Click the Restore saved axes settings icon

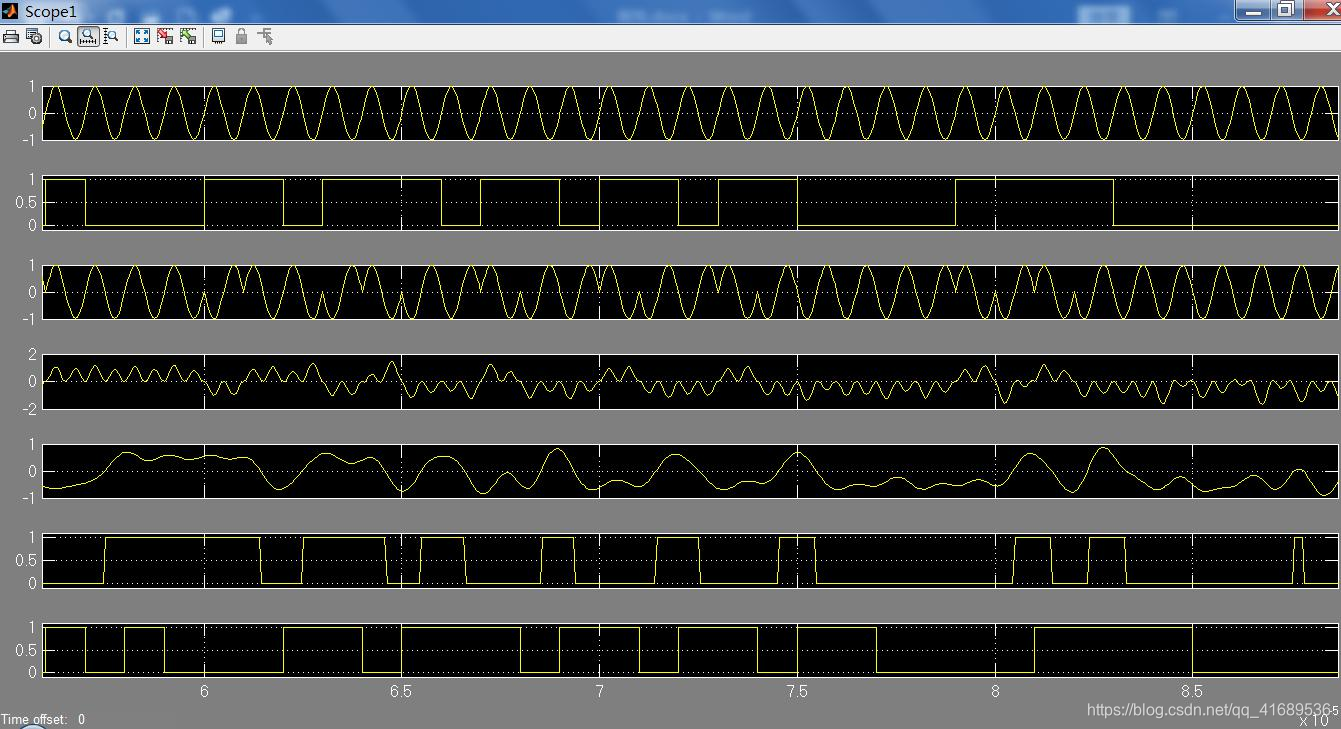pyautogui.click(x=188, y=37)
